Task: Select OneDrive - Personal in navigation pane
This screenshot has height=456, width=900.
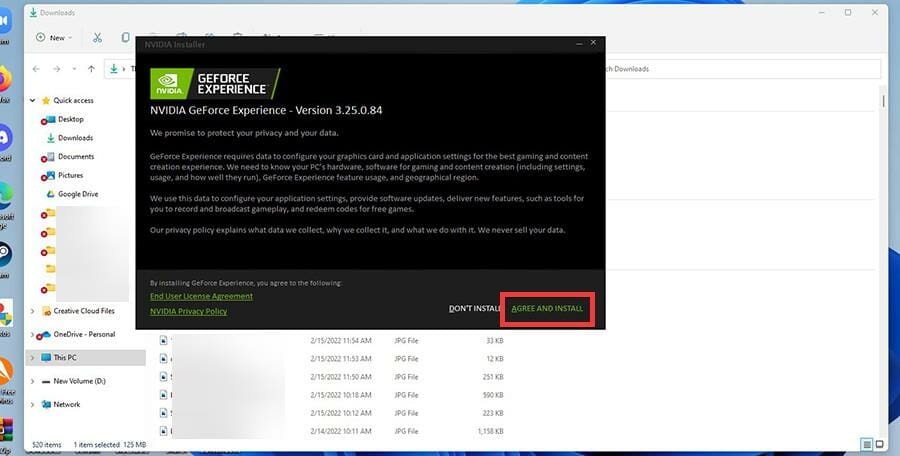Action: (x=84, y=334)
